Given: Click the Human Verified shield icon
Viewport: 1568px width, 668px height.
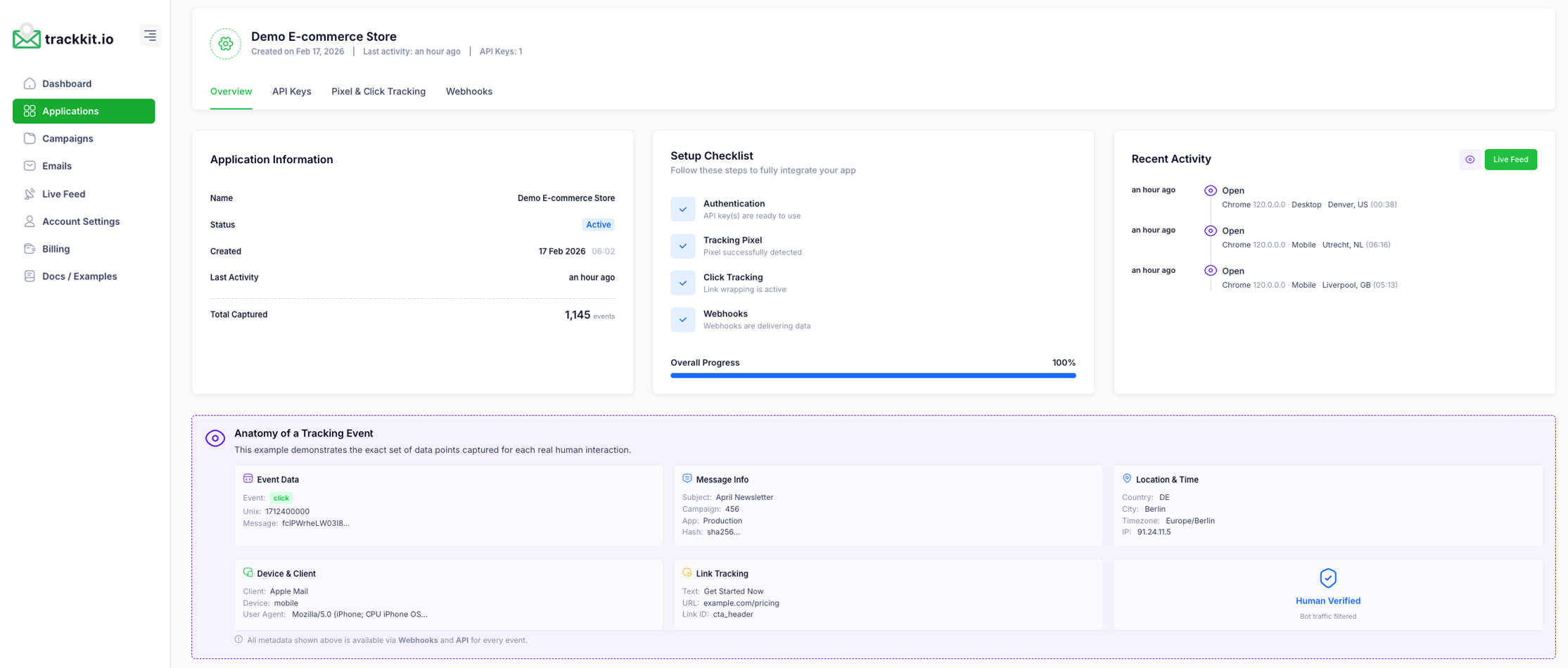Looking at the screenshot, I should tap(1327, 577).
